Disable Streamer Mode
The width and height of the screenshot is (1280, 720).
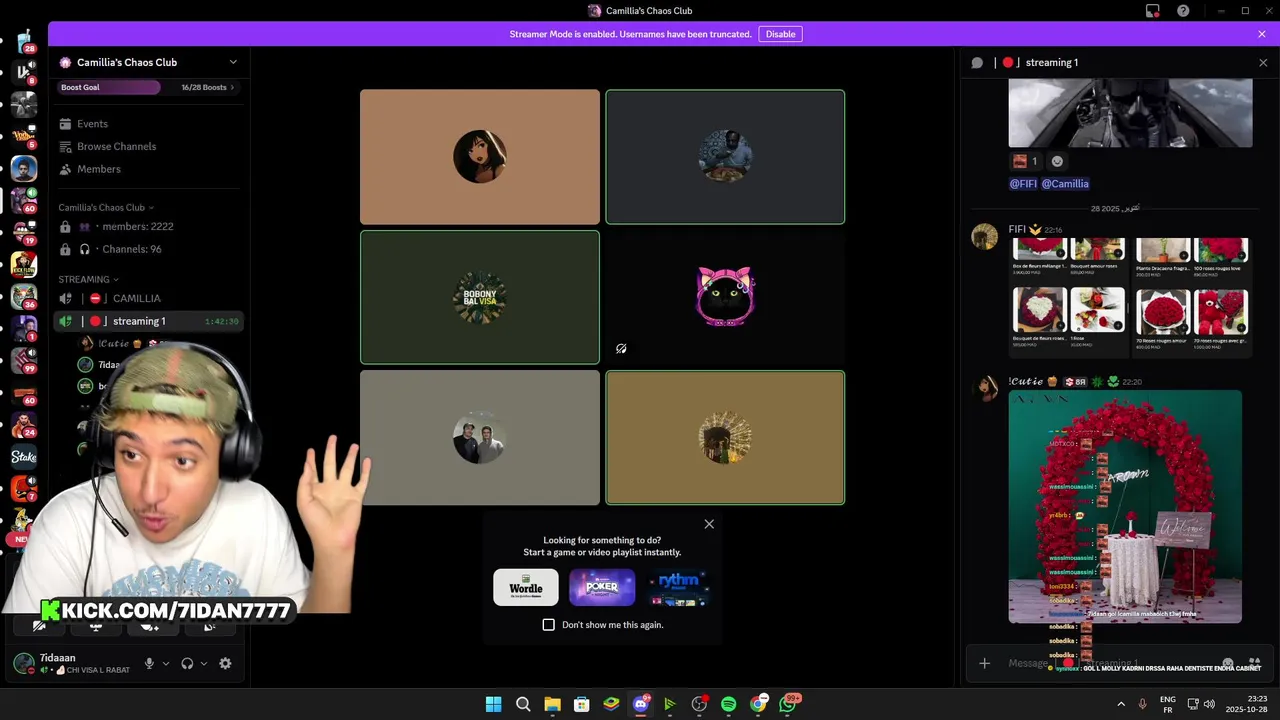point(780,34)
